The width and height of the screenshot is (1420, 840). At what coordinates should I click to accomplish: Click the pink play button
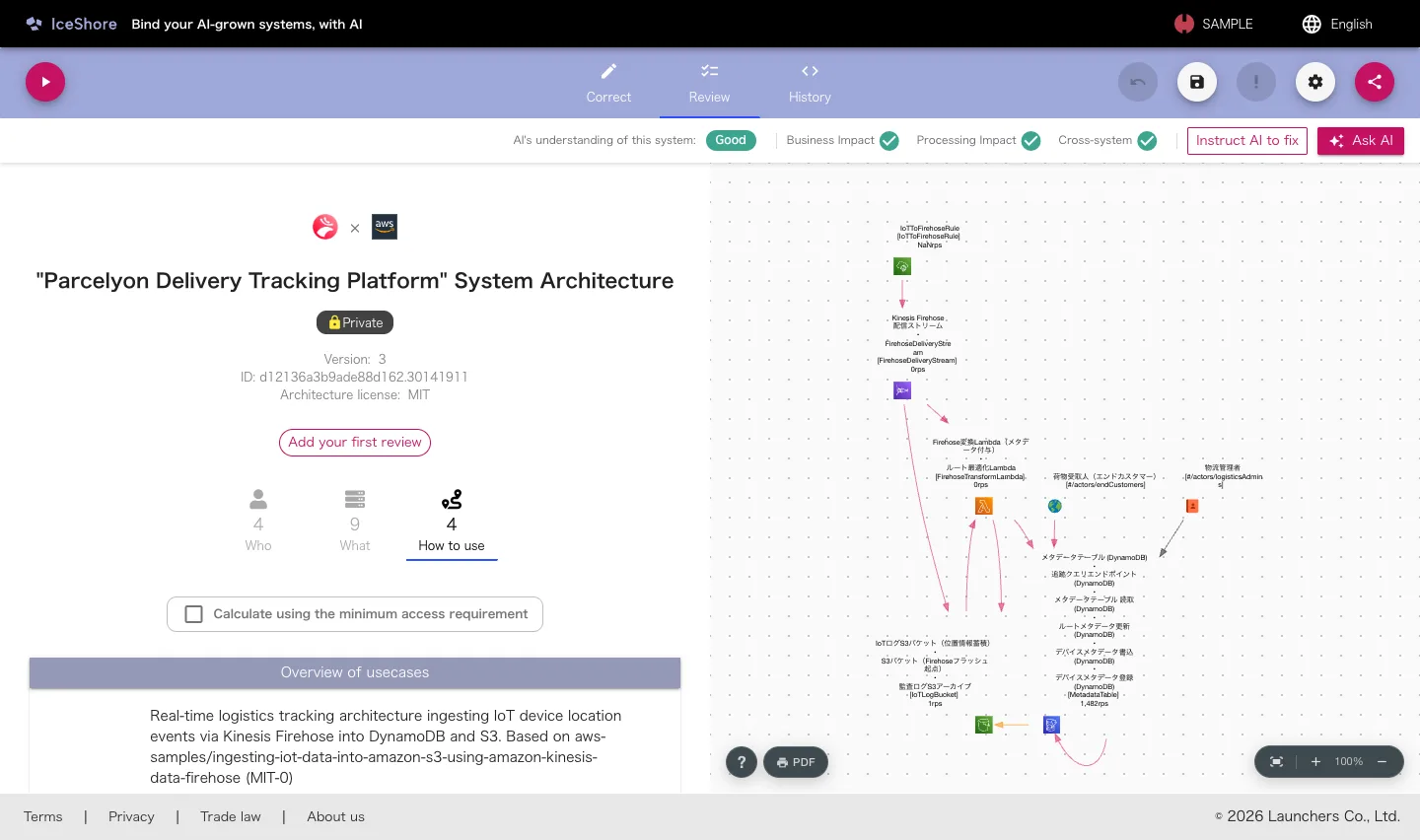pos(45,82)
